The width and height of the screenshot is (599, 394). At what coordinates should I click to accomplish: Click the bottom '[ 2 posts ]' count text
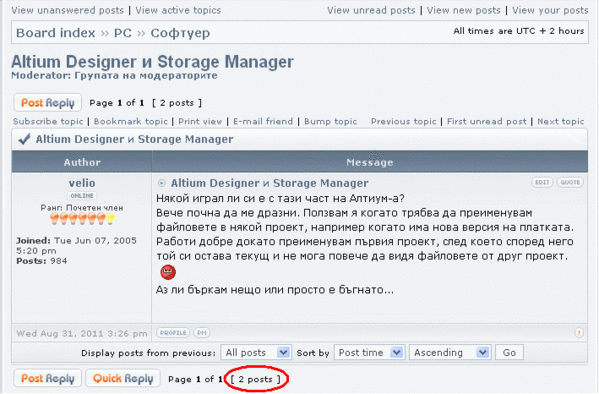click(256, 379)
